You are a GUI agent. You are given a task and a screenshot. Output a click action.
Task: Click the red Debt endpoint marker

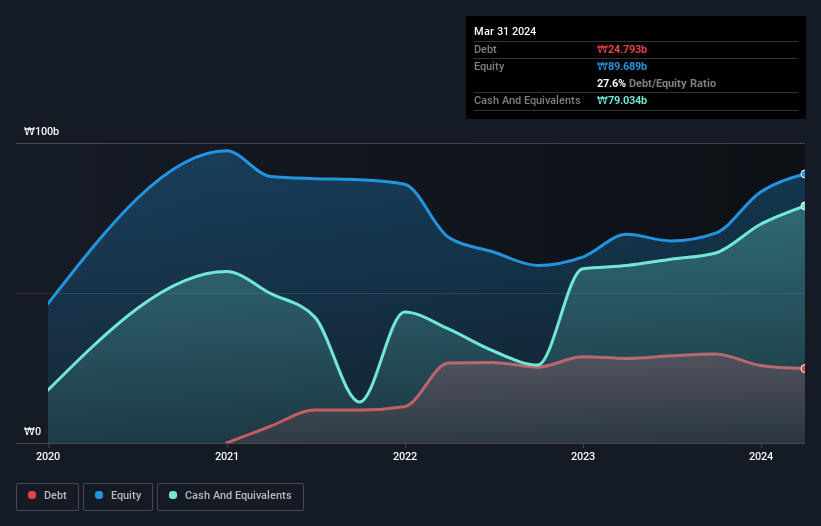coord(804,368)
